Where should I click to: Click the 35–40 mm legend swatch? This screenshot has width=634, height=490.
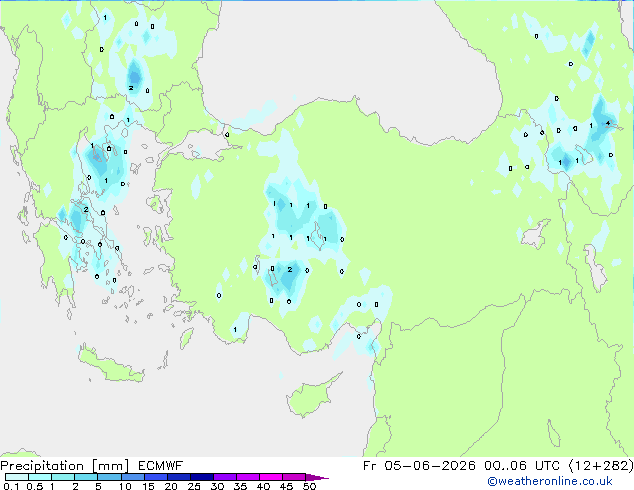coord(247,477)
